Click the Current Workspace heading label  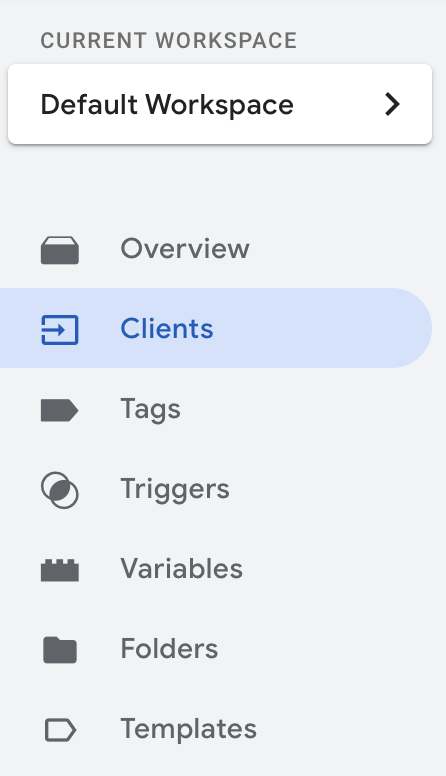168,41
